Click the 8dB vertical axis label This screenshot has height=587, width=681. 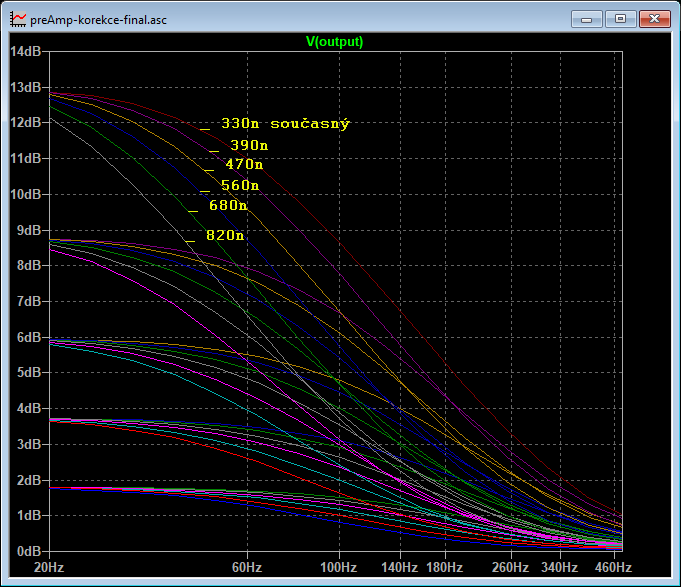pos(29,265)
